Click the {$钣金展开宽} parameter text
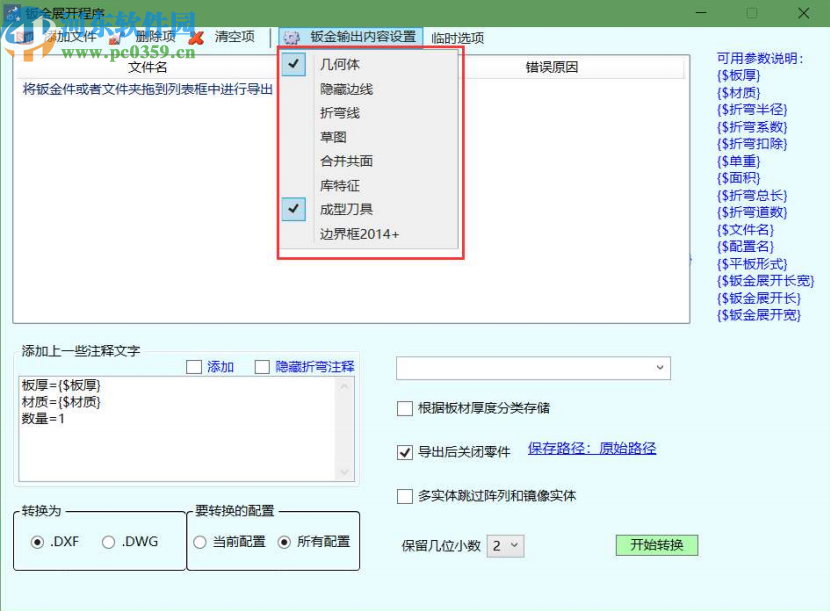Viewport: 830px width, 611px height. [x=759, y=316]
